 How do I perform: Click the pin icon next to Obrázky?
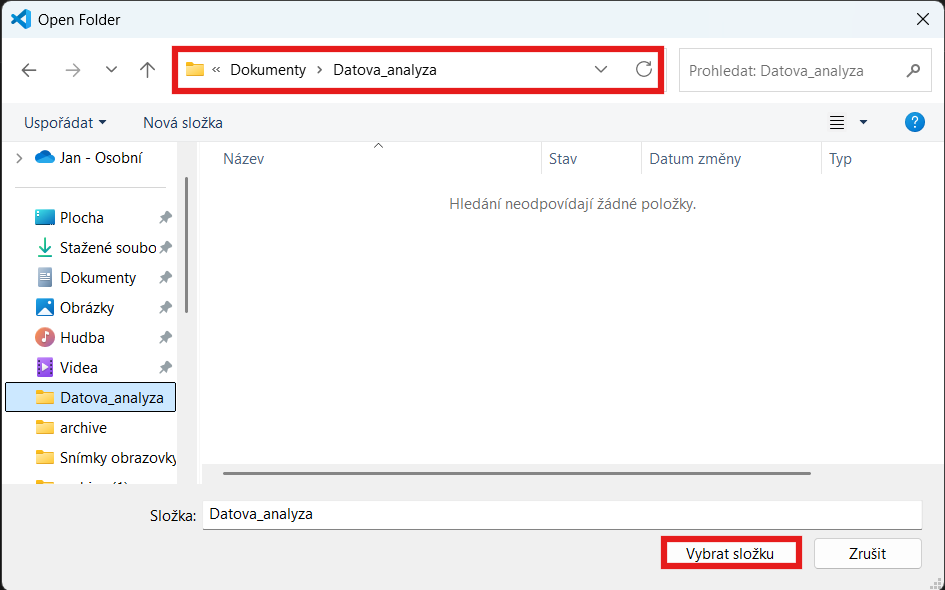pos(165,308)
